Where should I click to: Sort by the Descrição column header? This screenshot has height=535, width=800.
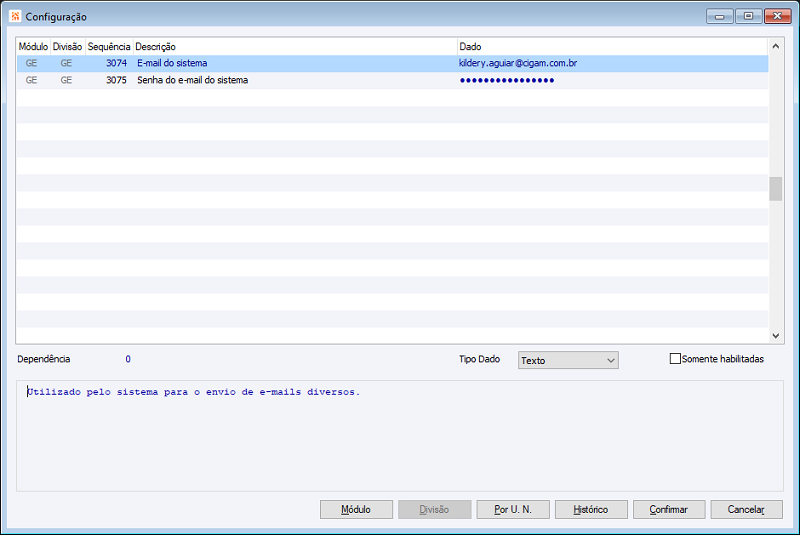point(295,46)
